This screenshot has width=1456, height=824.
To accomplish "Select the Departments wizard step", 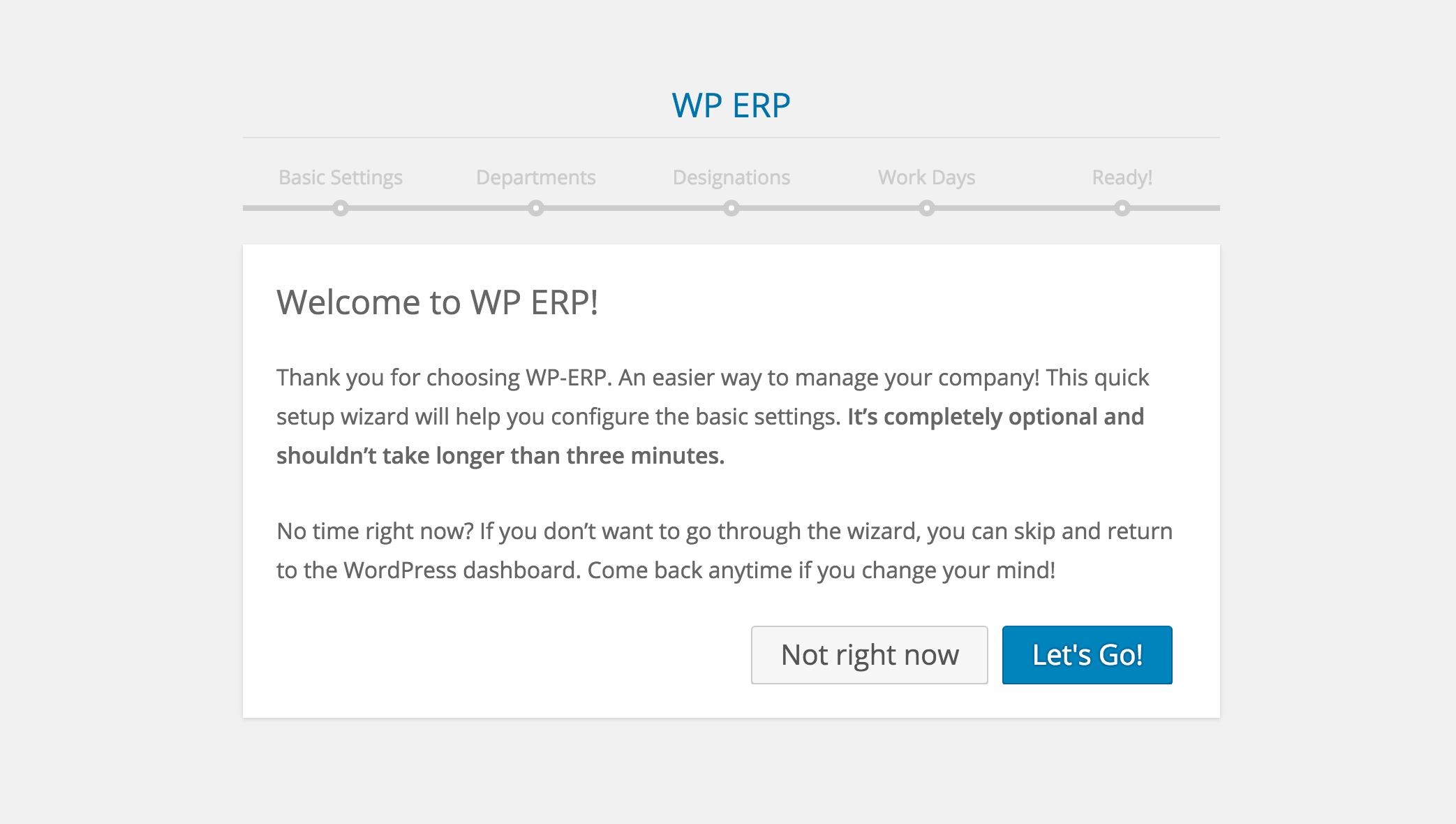I will [x=535, y=178].
